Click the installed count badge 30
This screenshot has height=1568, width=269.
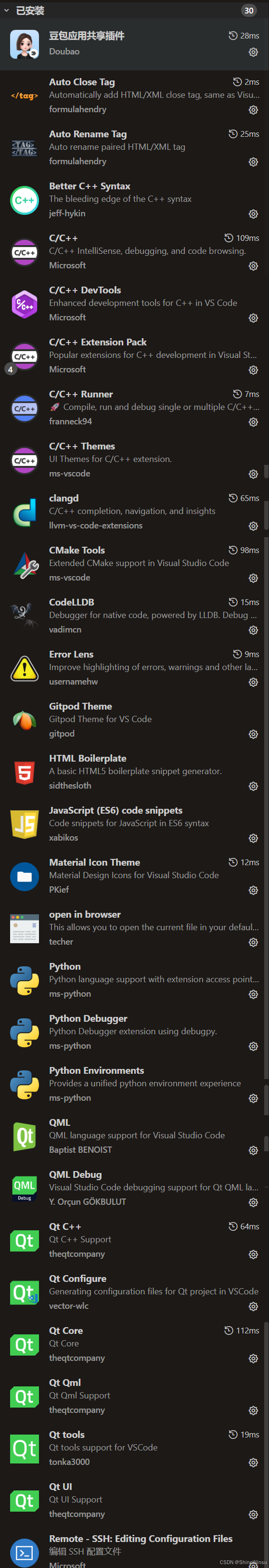[x=249, y=10]
